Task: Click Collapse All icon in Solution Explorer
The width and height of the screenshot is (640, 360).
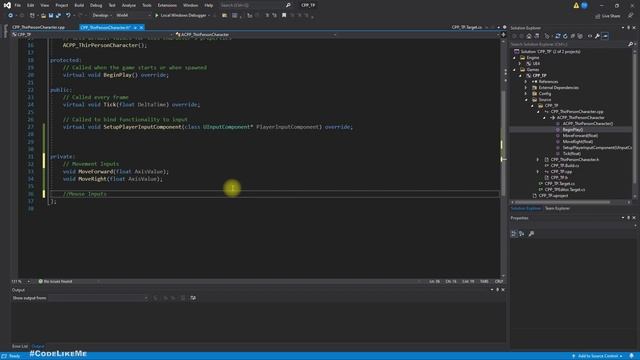Action: point(573,36)
